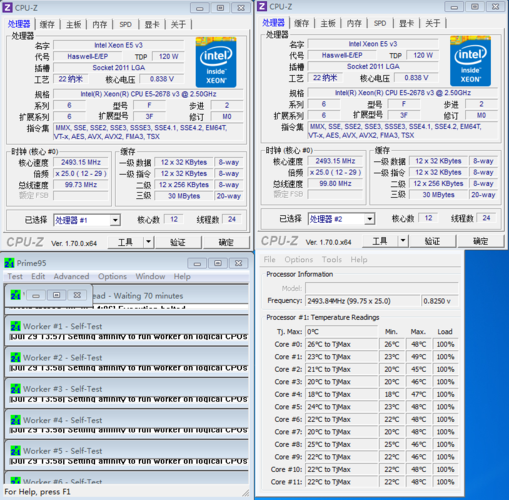Open Tools menu in temperature monitor window
Screen dimensions: 509x500
[x=332, y=259]
